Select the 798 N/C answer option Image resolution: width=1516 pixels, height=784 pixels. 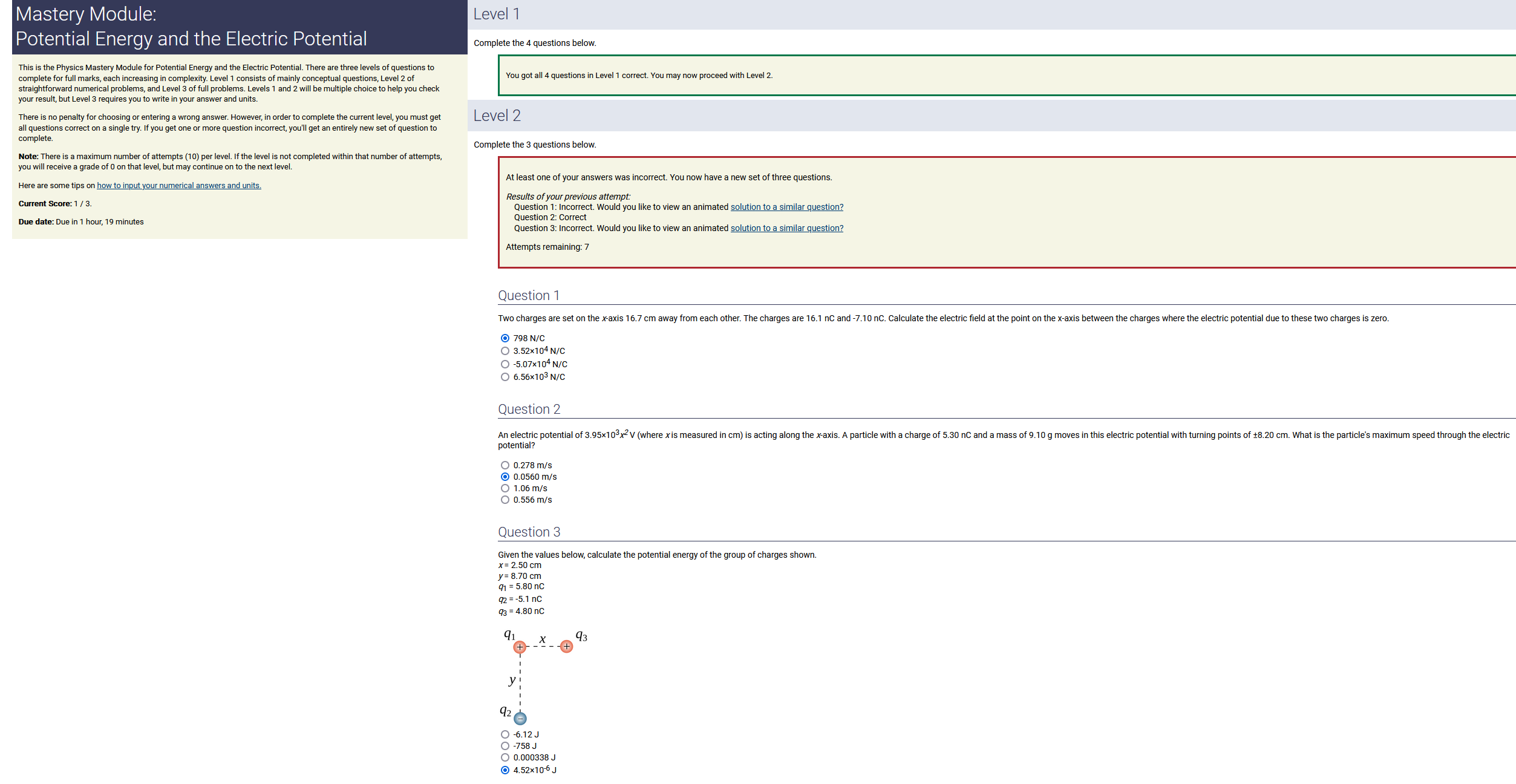[x=505, y=338]
